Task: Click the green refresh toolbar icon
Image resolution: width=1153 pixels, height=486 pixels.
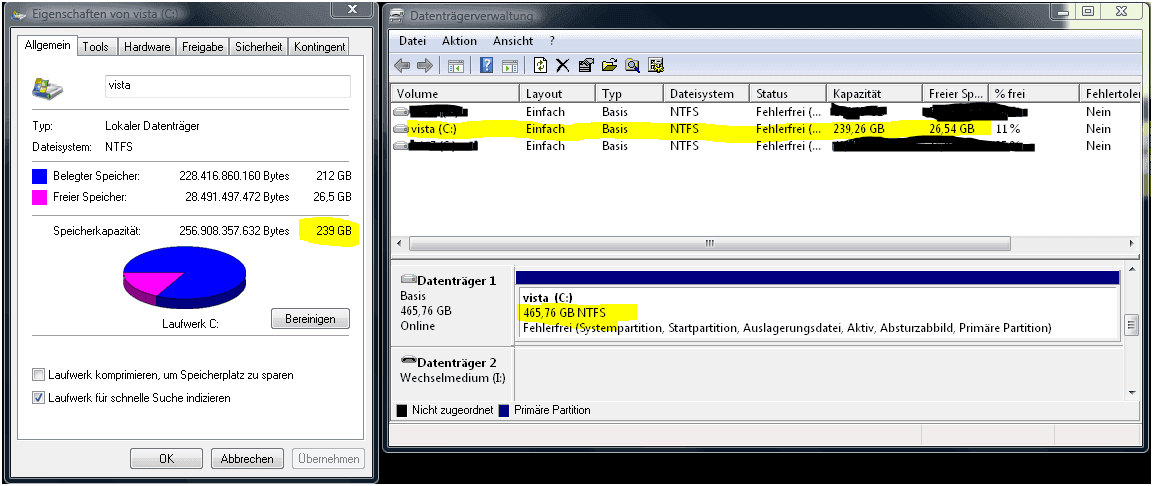Action: tap(540, 65)
